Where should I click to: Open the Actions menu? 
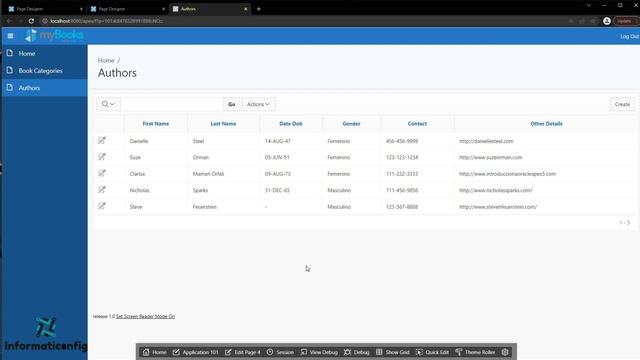pyautogui.click(x=258, y=104)
